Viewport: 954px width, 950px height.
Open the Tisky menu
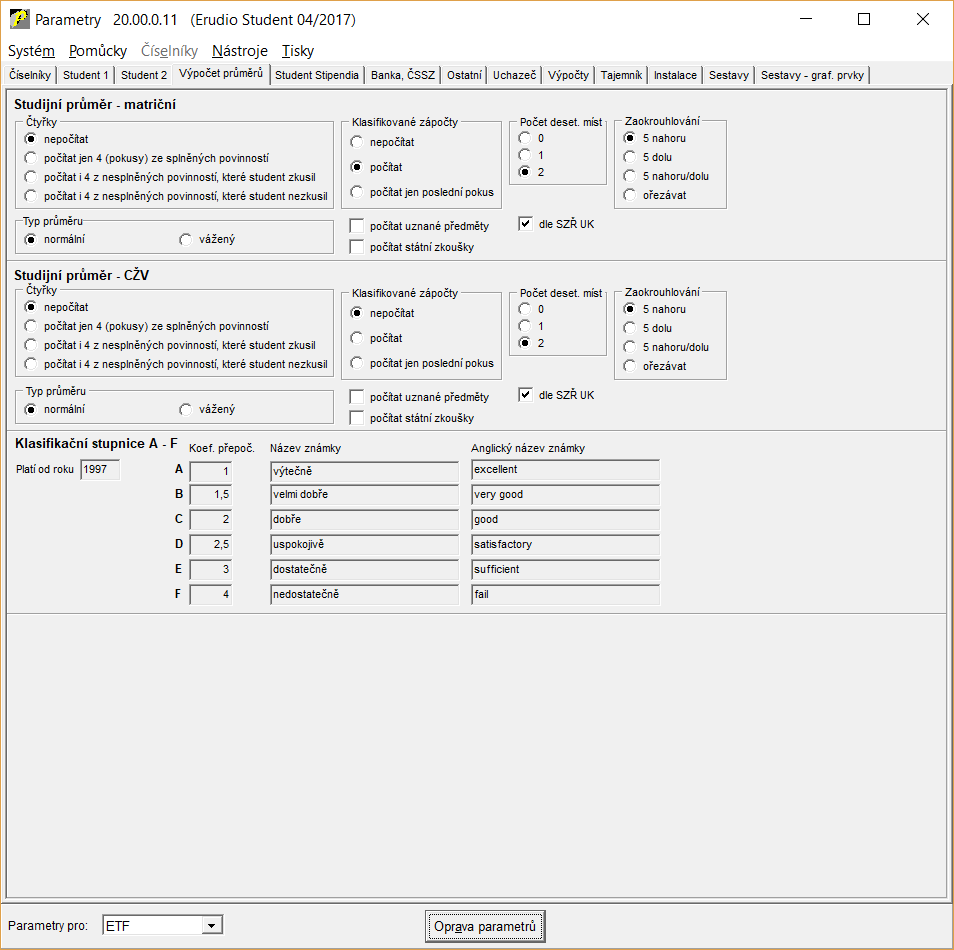click(298, 51)
